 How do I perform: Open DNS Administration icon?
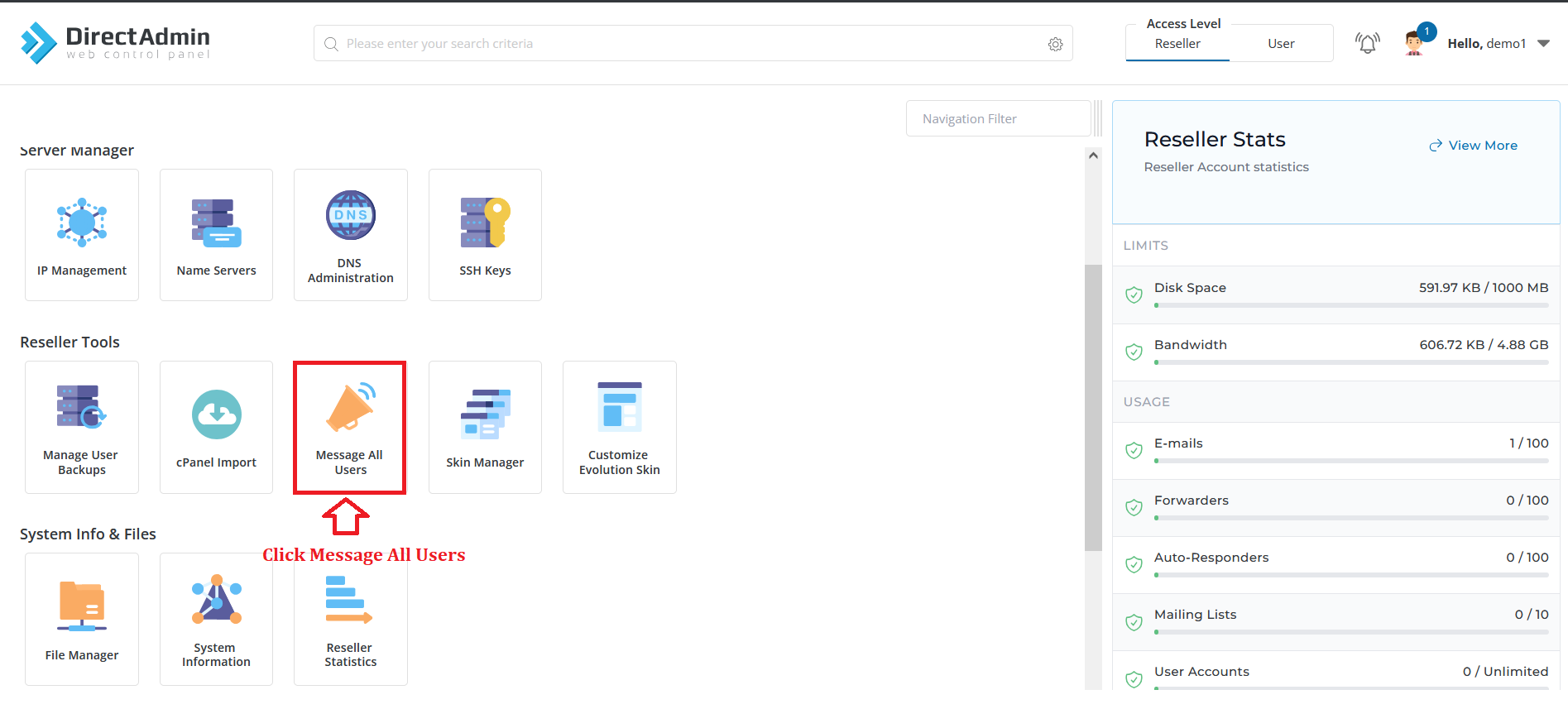coord(351,215)
